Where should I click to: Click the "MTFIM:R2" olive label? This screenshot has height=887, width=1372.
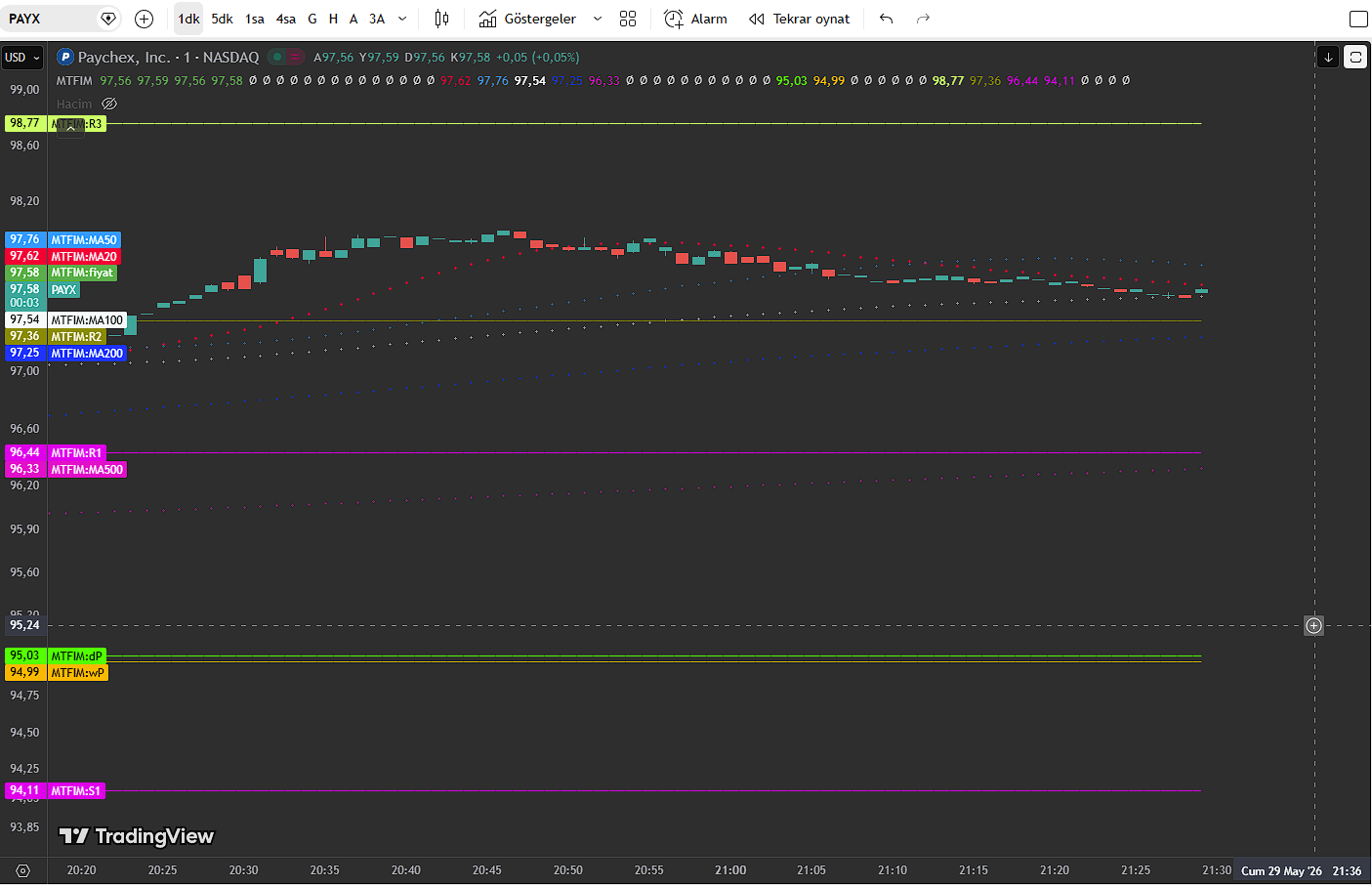pyautogui.click(x=77, y=337)
